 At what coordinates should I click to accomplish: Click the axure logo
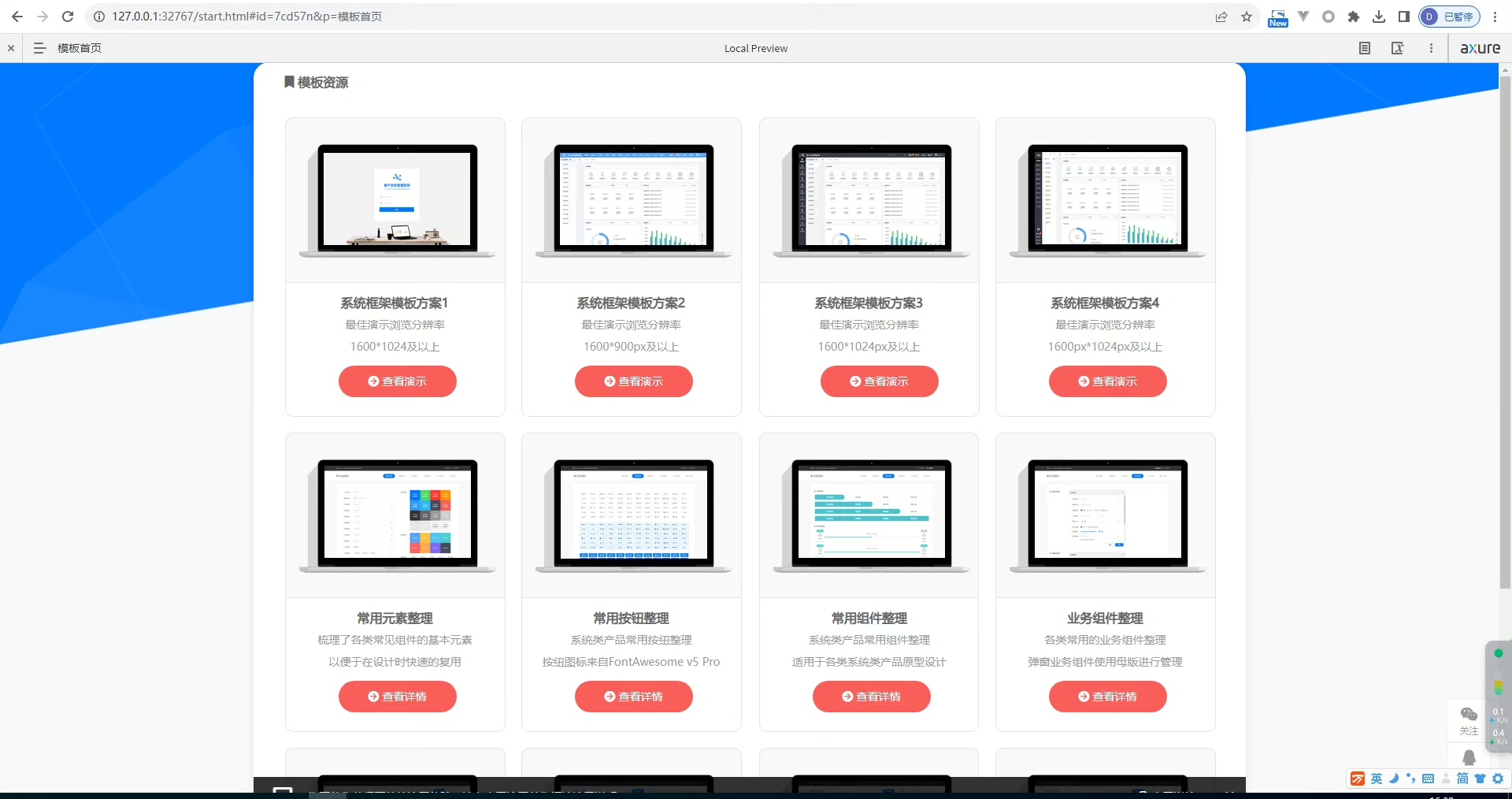[x=1480, y=48]
